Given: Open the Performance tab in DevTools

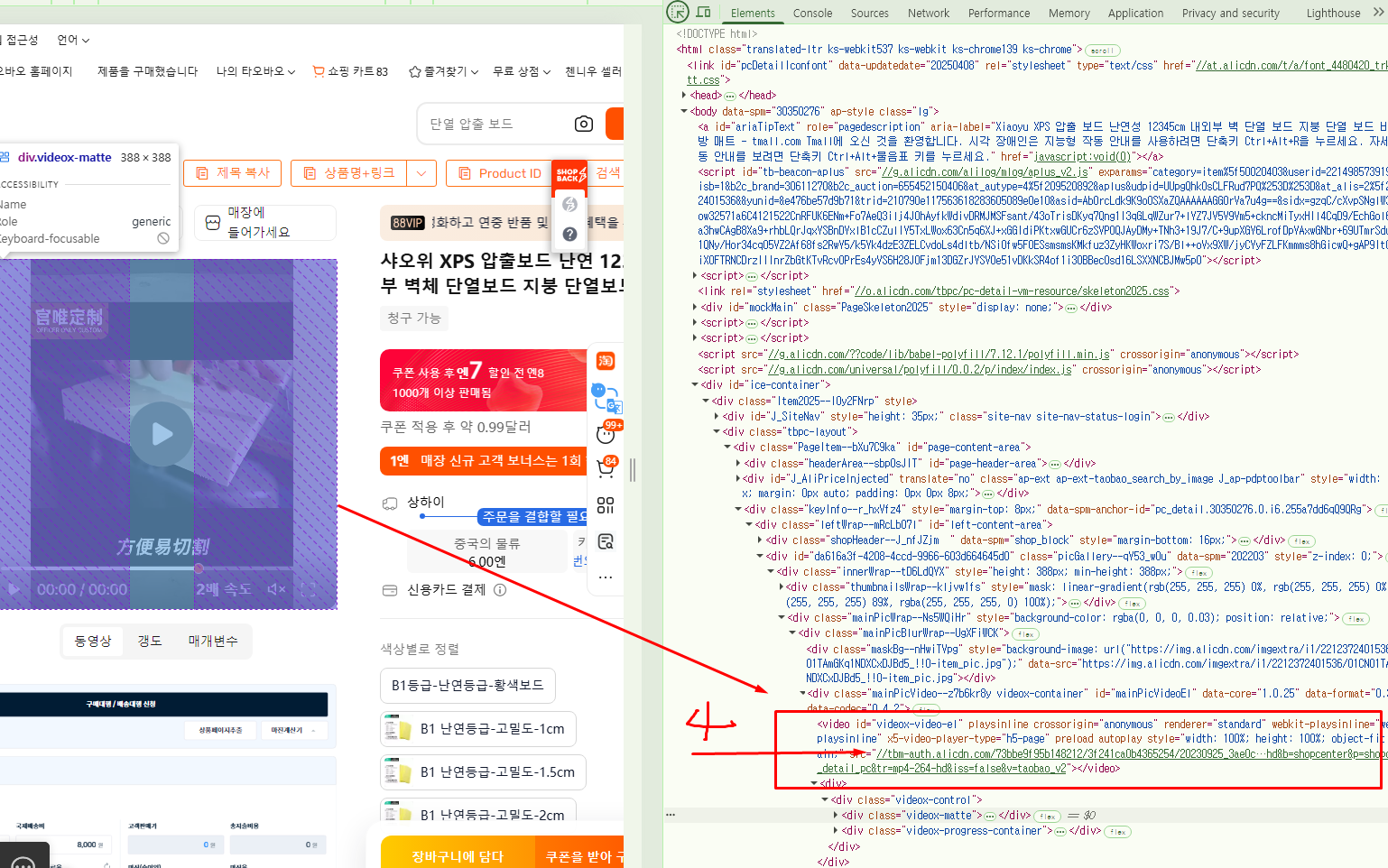Looking at the screenshot, I should [998, 13].
